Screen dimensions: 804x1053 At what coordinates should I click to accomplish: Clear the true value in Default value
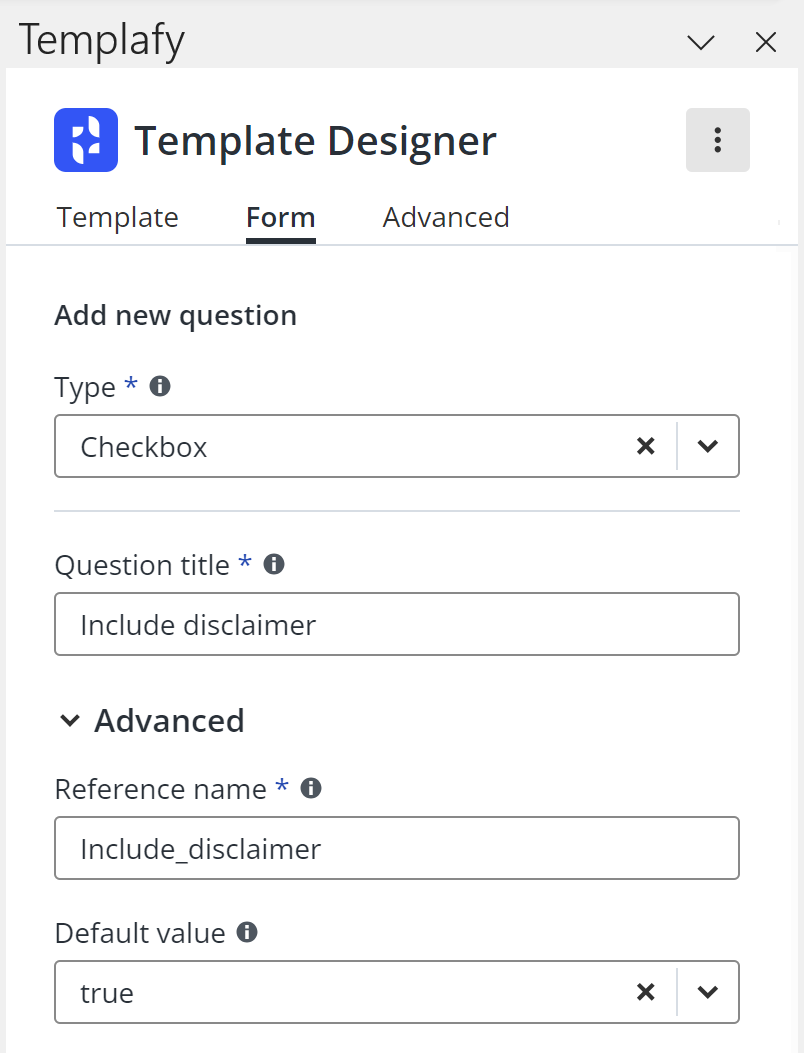pos(646,992)
